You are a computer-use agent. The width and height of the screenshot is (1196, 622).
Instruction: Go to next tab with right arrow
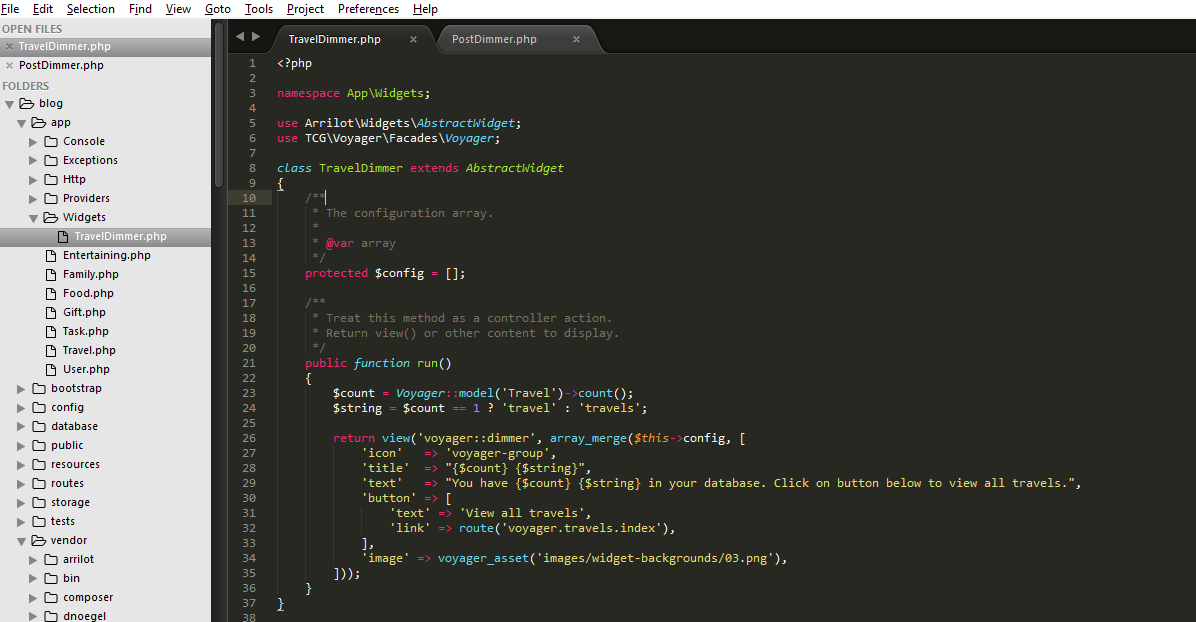coord(256,36)
